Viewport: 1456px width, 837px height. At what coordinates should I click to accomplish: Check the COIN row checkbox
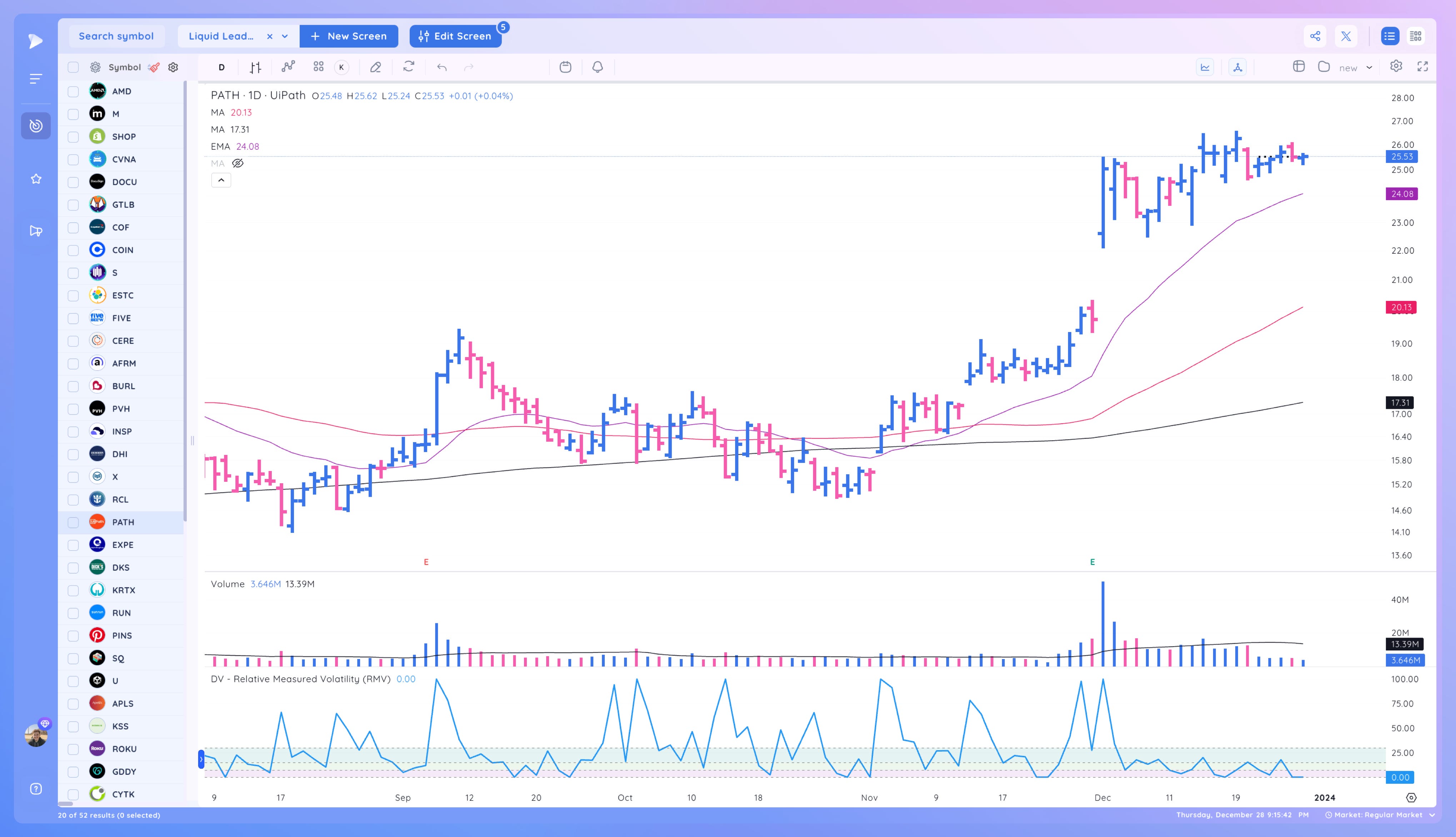click(73, 250)
